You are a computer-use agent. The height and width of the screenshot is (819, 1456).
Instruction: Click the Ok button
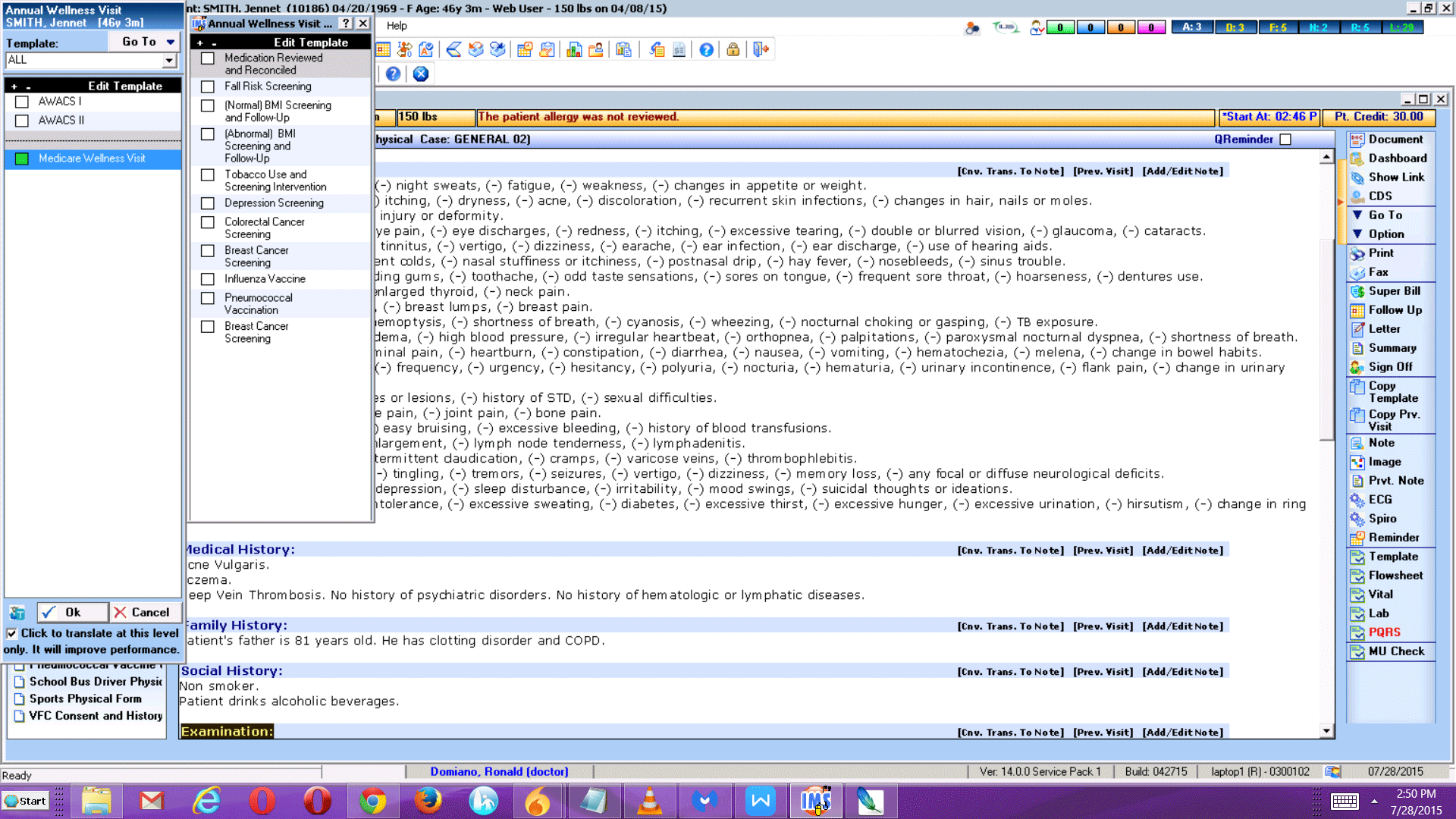71,612
